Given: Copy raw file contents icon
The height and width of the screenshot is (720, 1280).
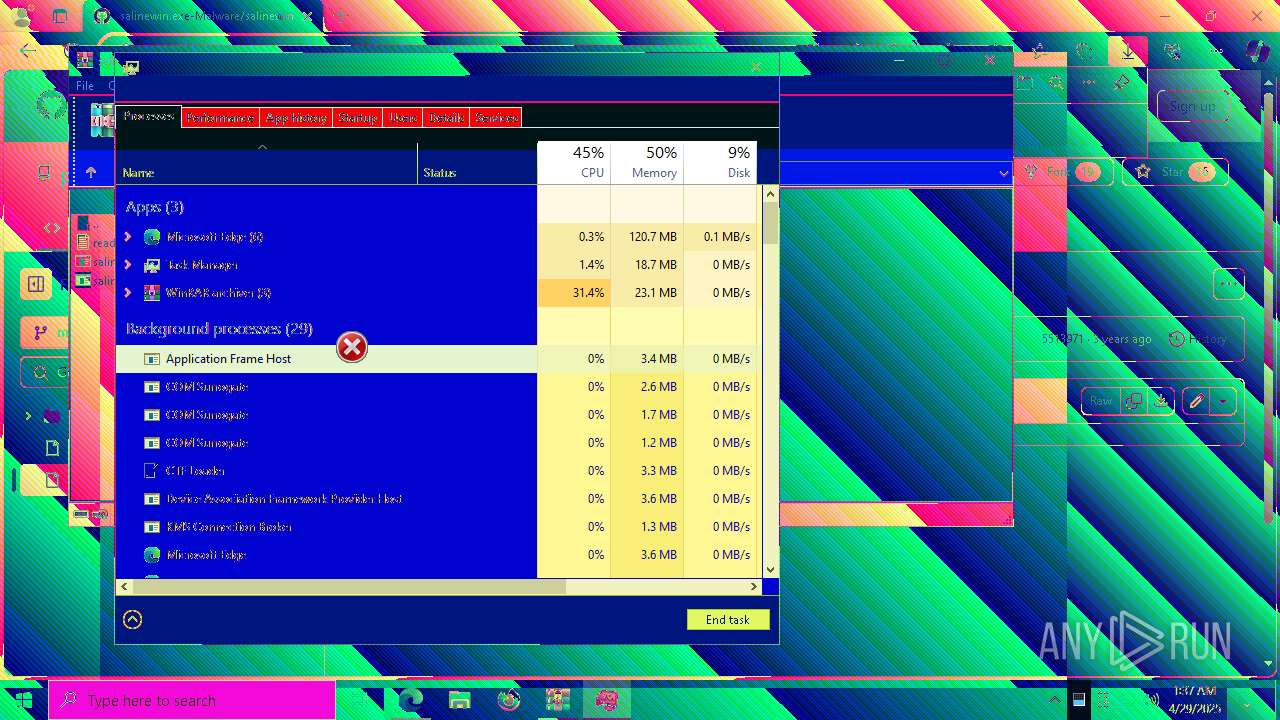Looking at the screenshot, I should [1133, 401].
